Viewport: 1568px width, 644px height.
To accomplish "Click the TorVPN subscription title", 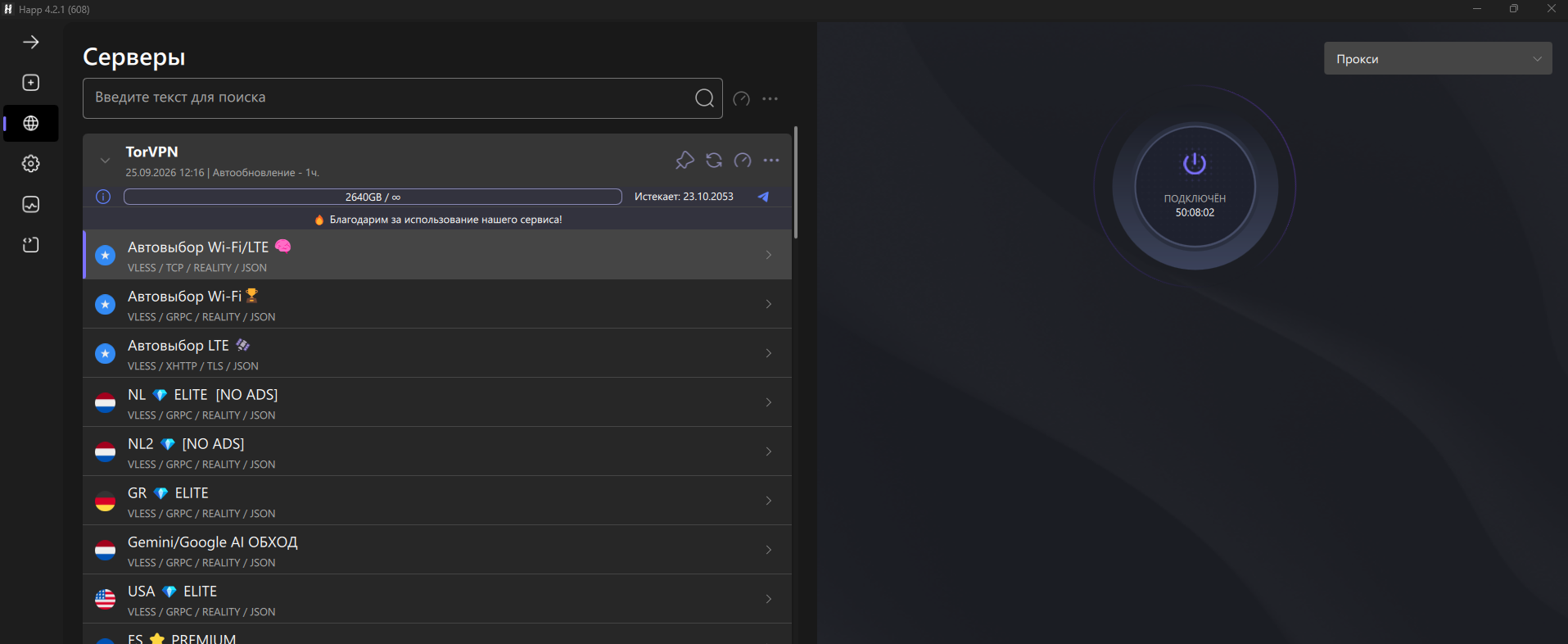I will [151, 152].
